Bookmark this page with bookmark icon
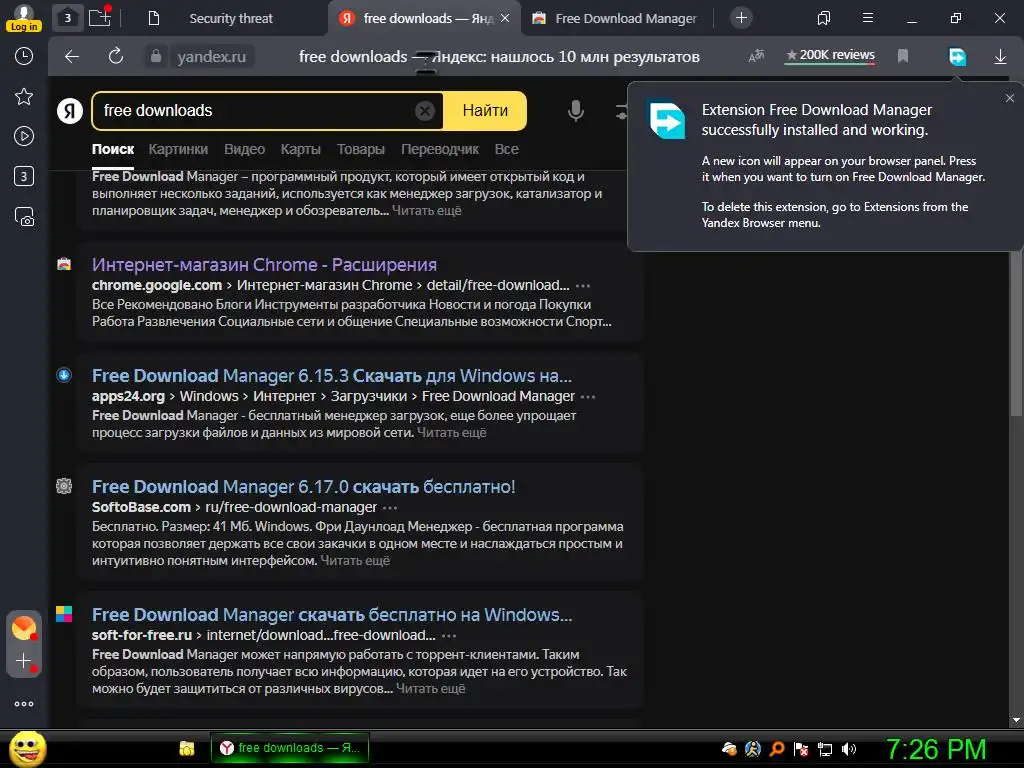The width and height of the screenshot is (1024, 768). click(903, 56)
